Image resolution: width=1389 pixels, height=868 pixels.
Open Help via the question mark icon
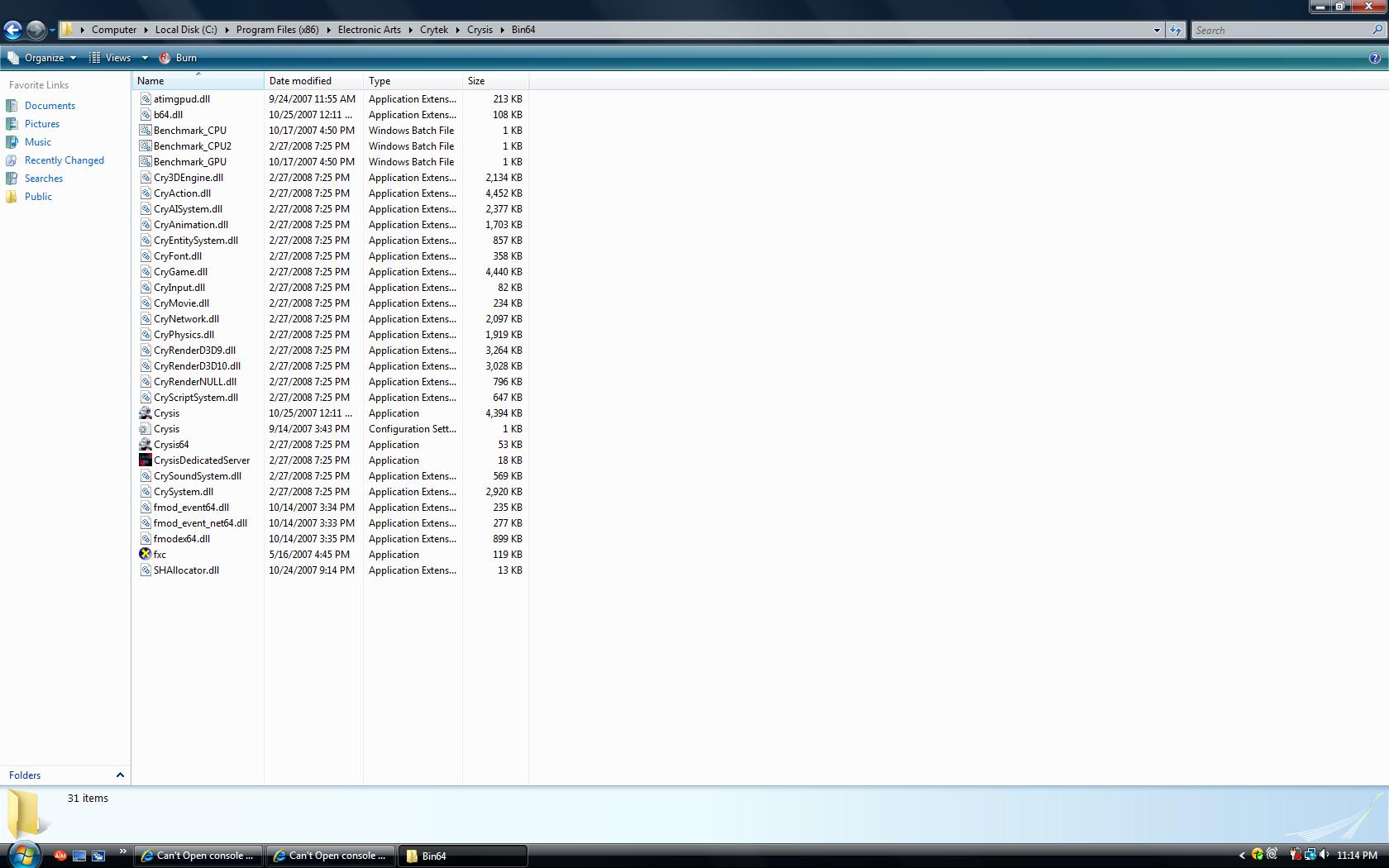pos(1375,58)
